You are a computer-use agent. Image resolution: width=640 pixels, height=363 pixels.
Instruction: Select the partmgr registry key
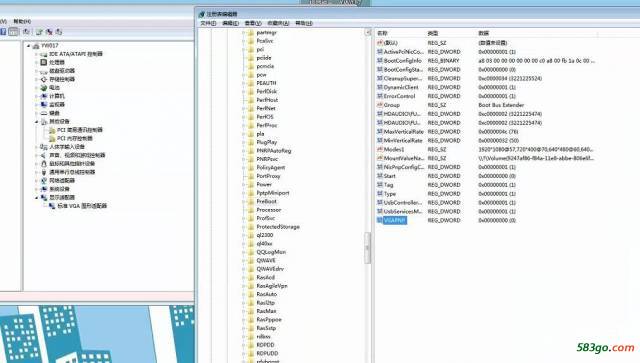267,32
